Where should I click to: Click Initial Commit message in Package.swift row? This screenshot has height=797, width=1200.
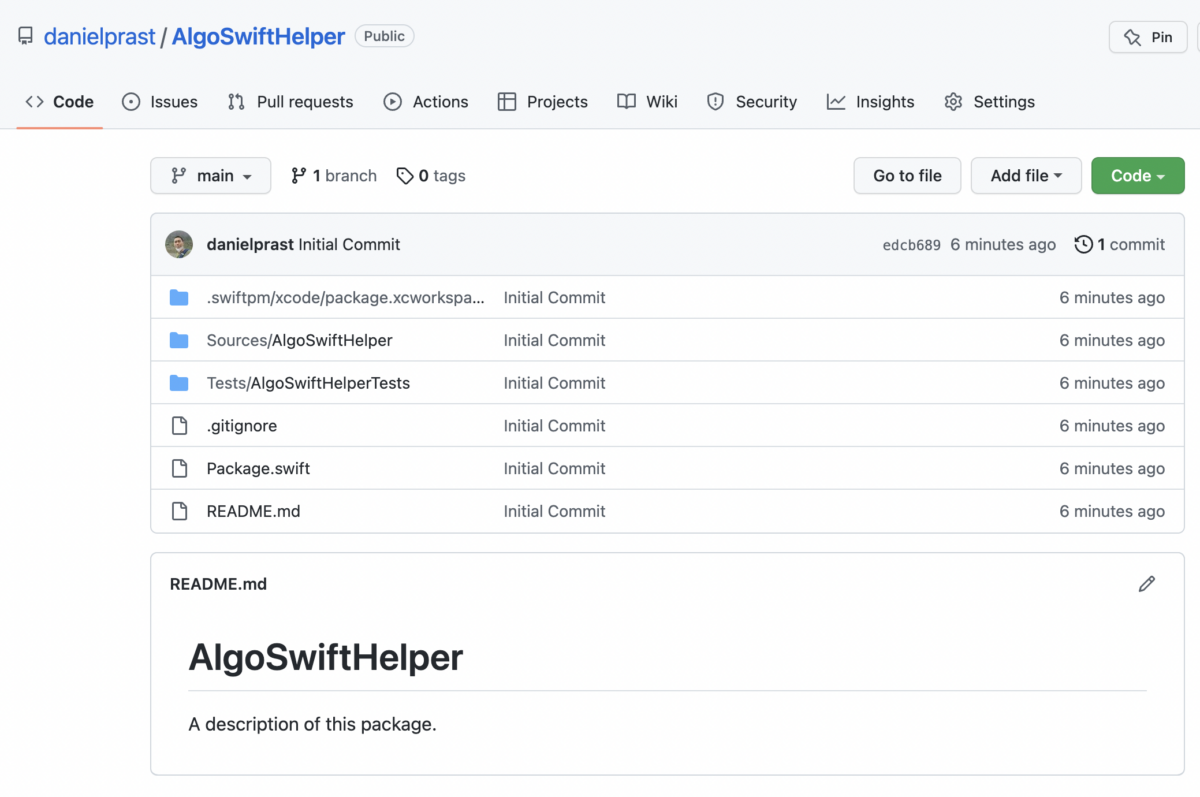point(554,468)
